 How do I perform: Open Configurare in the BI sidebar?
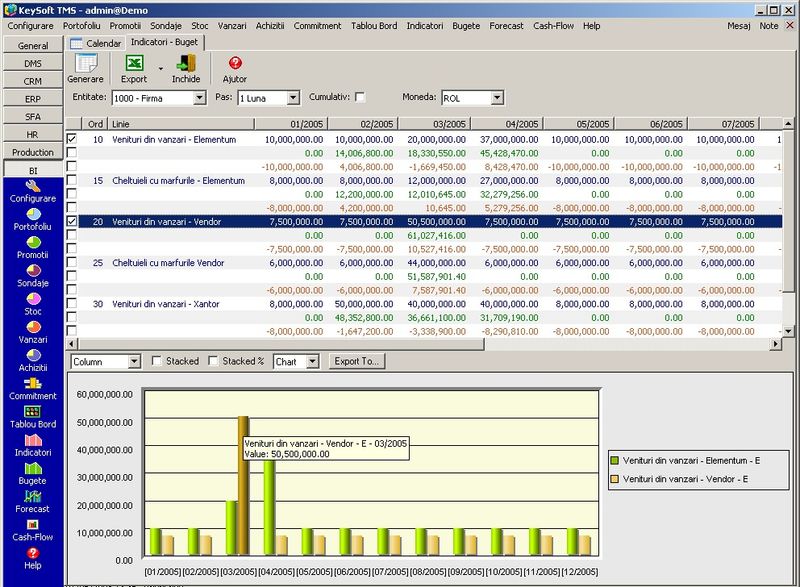click(33, 192)
